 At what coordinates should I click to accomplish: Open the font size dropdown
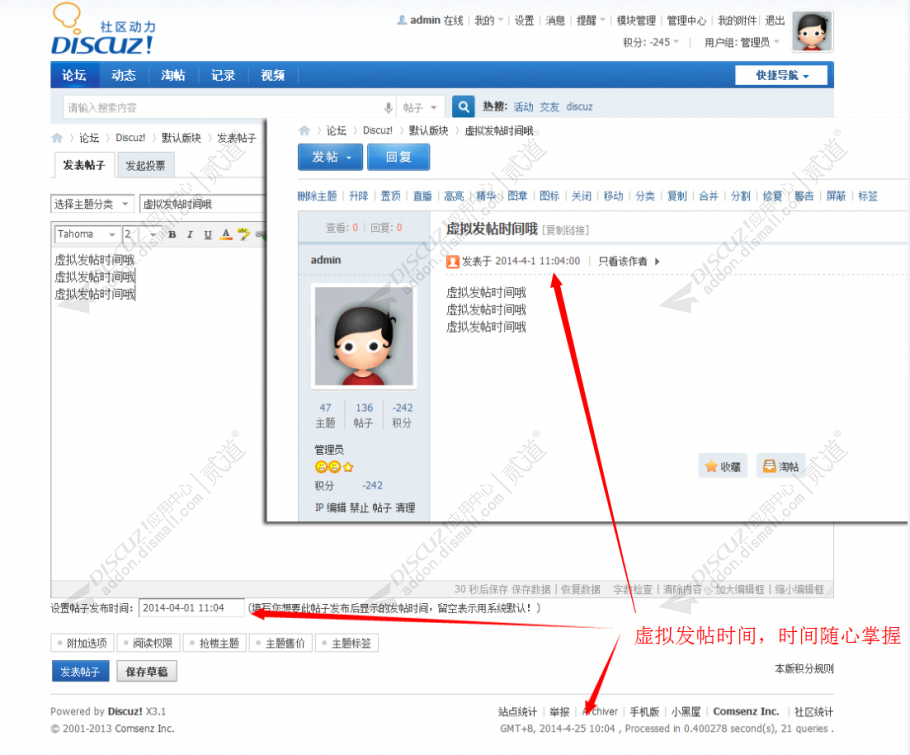pyautogui.click(x=140, y=234)
